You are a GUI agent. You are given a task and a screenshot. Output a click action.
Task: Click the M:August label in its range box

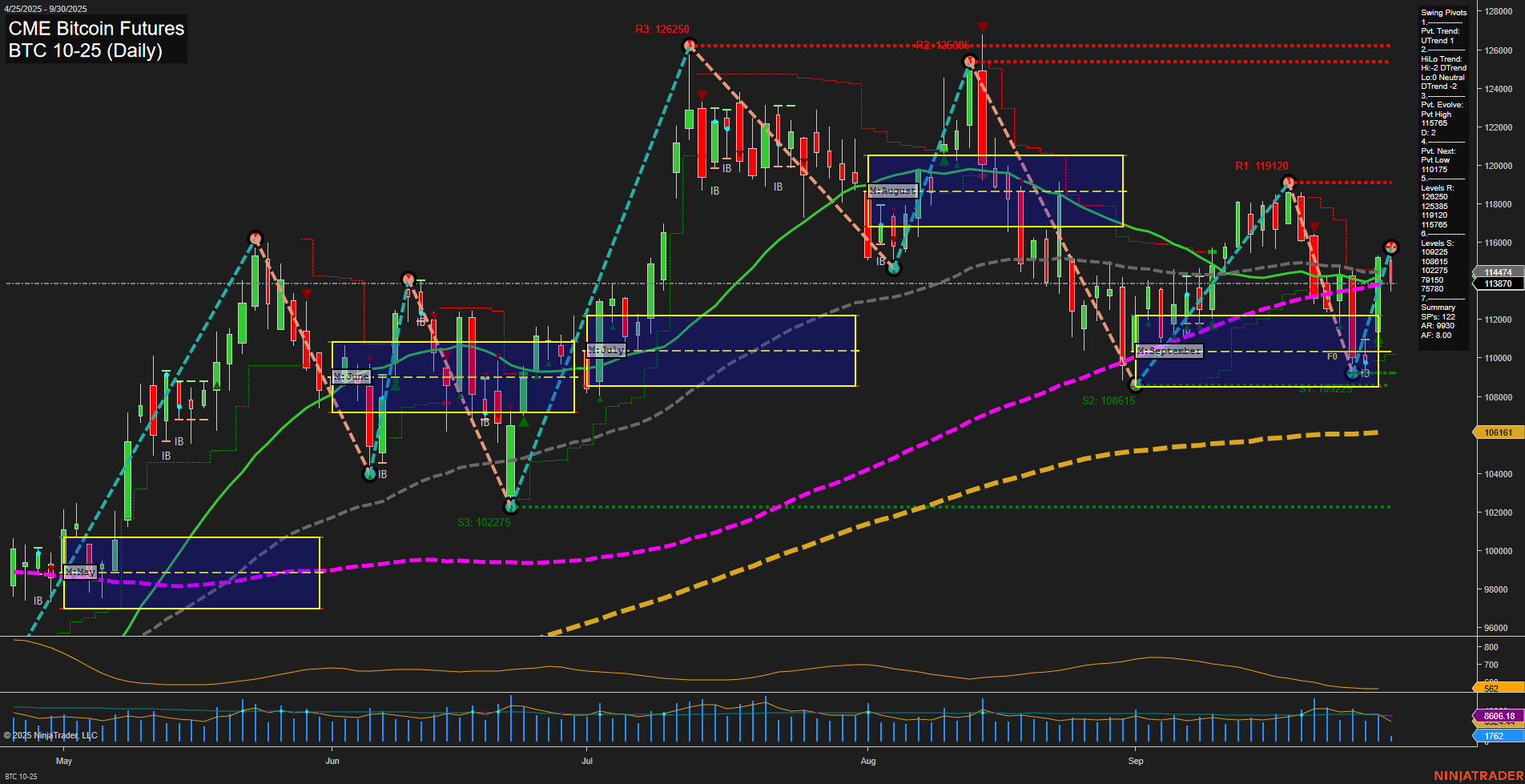point(892,191)
